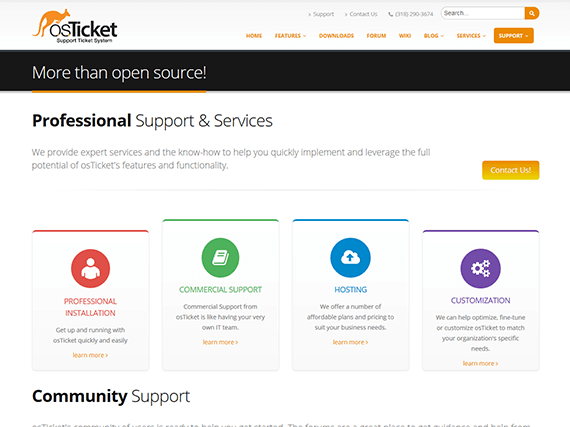Click the Contact Us! button
This screenshot has height=427, width=570.
point(510,170)
